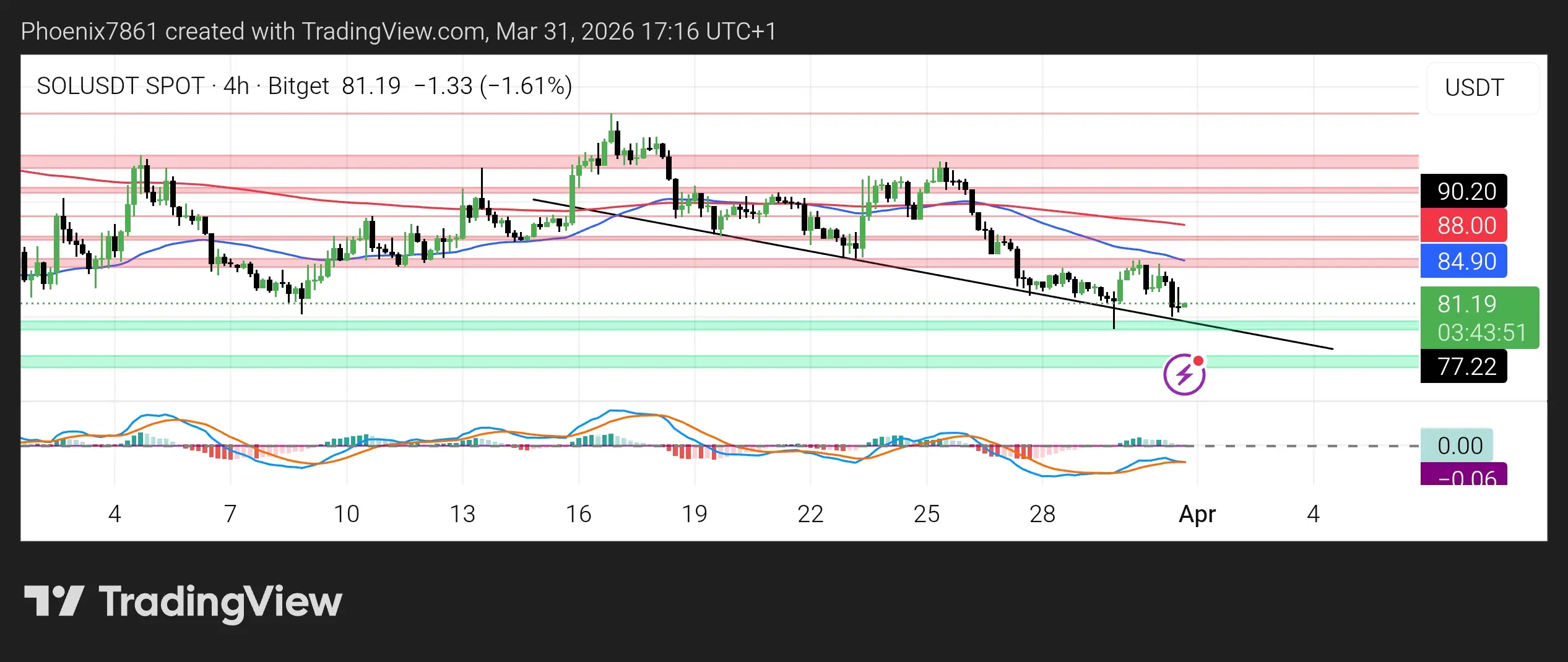
Task: Click the 13 date on time axis
Action: pyautogui.click(x=462, y=514)
